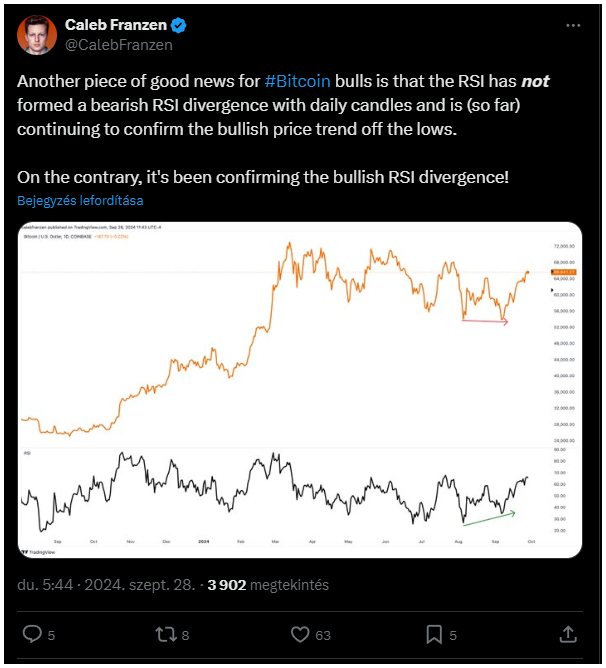Click the tweet timestamp 'du. 5:44 · 2024. szept. 28.'

(106, 584)
